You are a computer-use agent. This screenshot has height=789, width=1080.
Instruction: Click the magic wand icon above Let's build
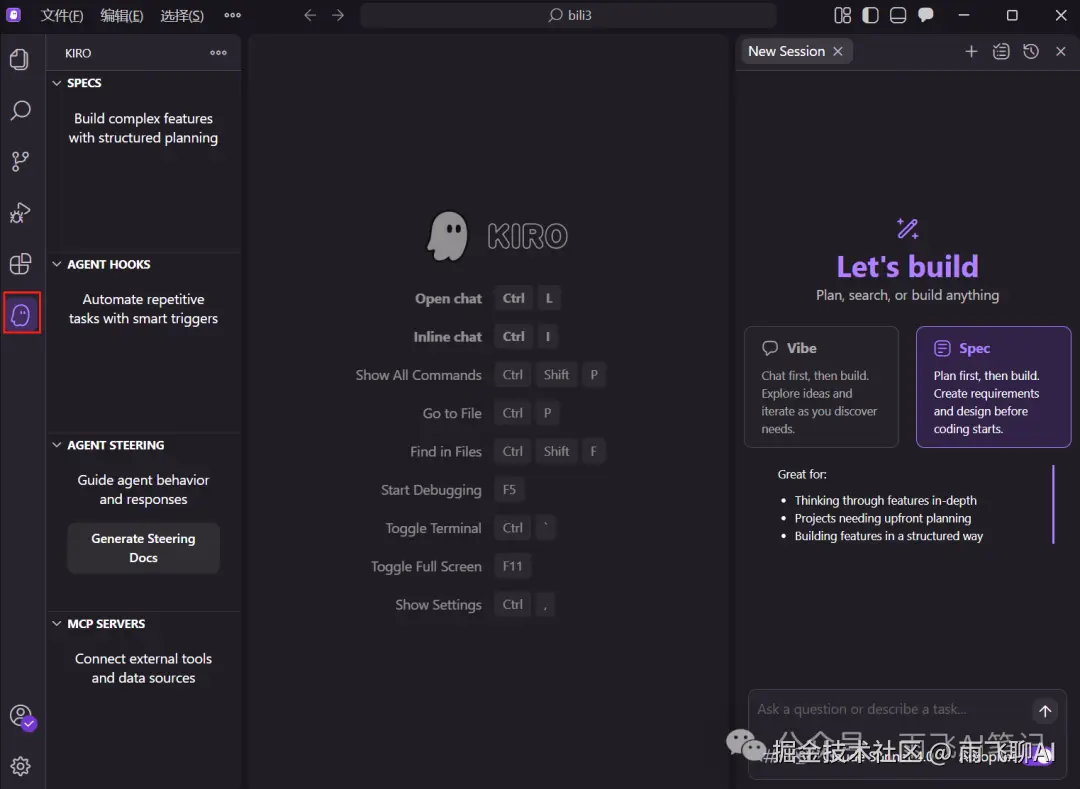907,229
